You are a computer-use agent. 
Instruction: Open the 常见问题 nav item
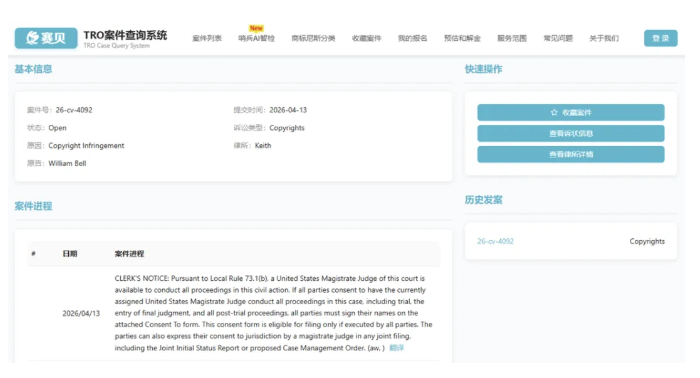558,38
